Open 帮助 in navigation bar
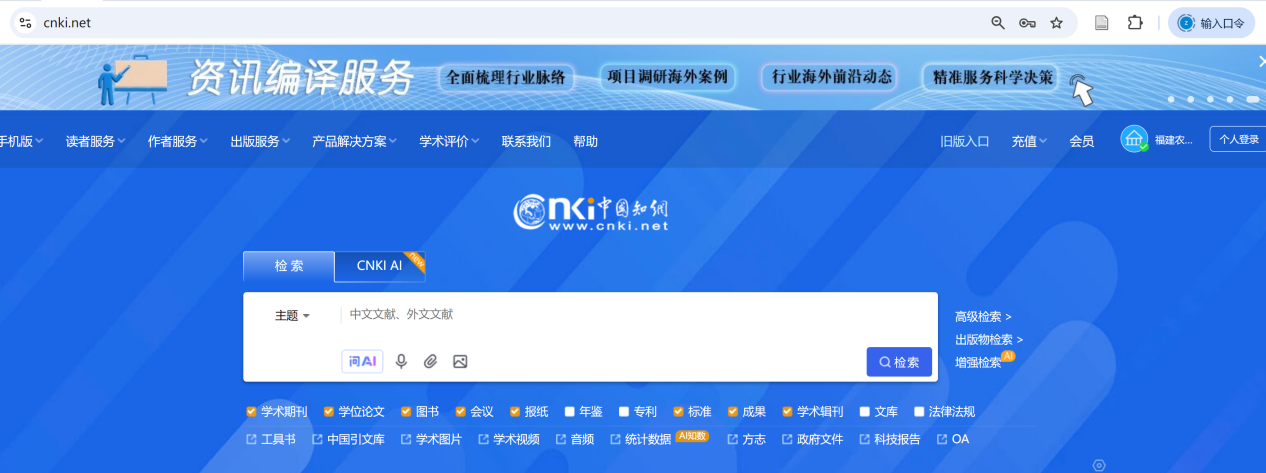Viewport: 1266px width, 473px height. pos(585,141)
